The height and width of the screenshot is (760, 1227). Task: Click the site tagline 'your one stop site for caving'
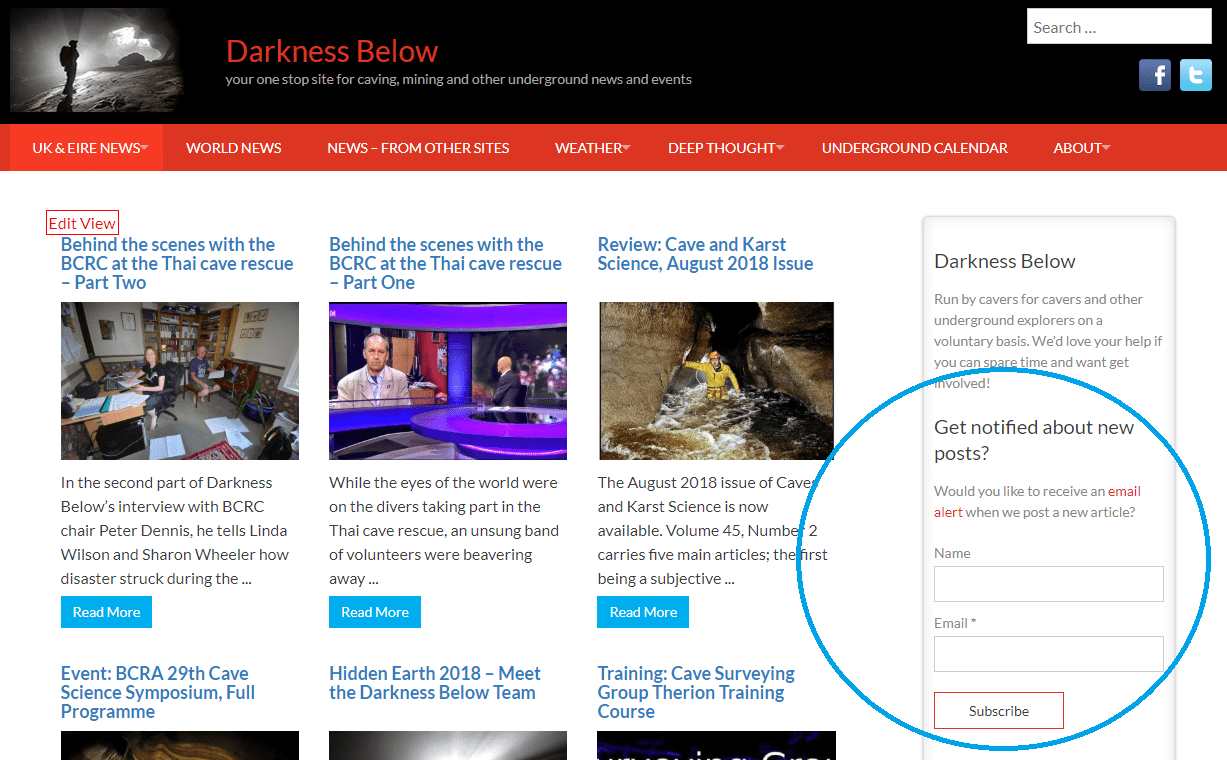click(459, 79)
